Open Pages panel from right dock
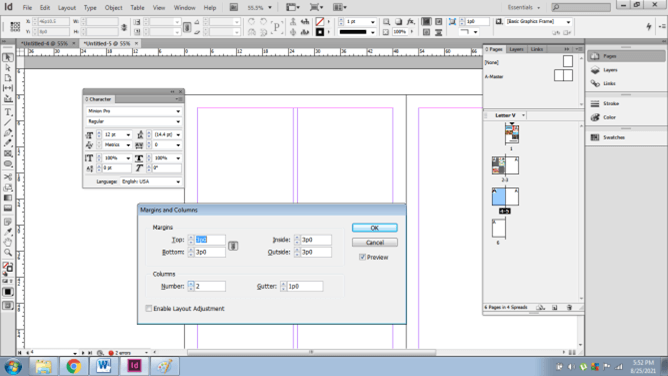 point(626,56)
